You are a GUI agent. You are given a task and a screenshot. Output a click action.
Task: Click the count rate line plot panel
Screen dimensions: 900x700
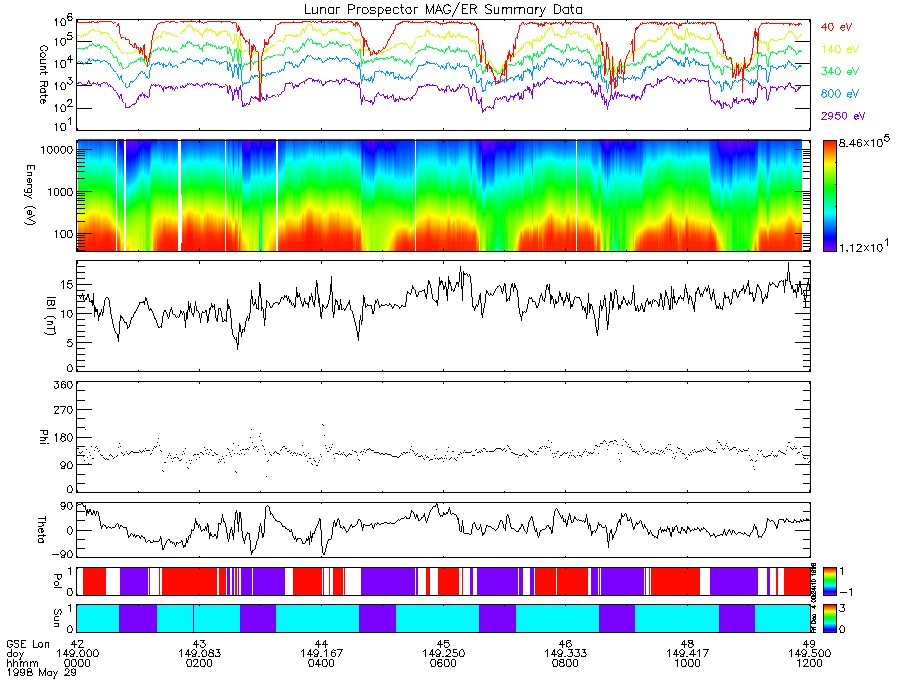point(443,75)
